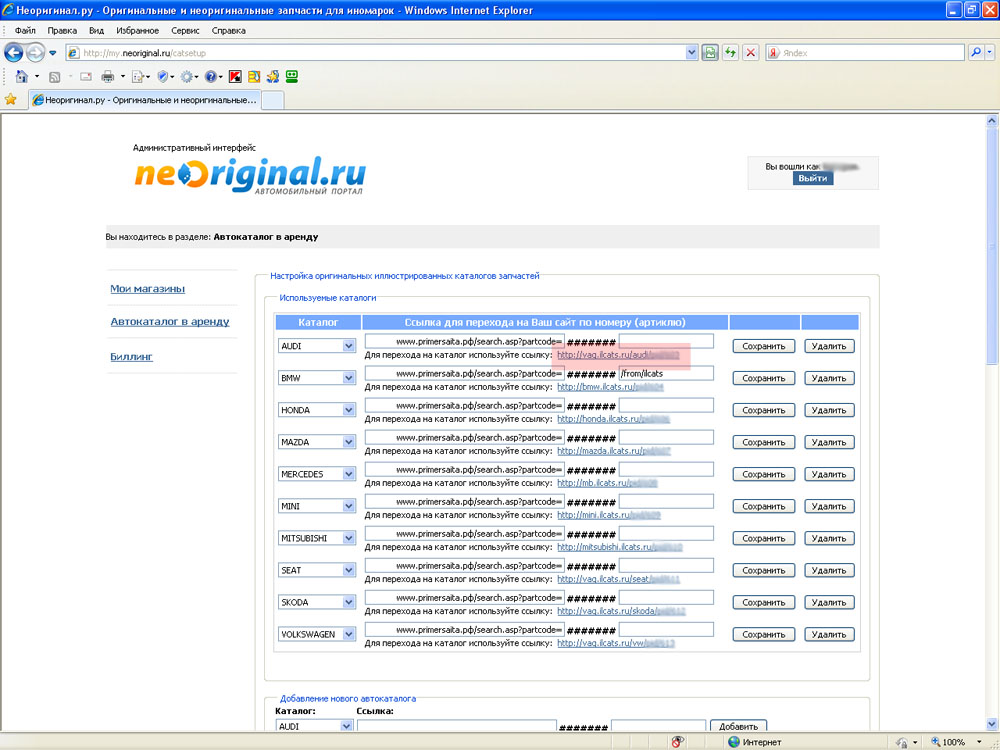Click the star-with-person toolbar icon

[x=273, y=77]
